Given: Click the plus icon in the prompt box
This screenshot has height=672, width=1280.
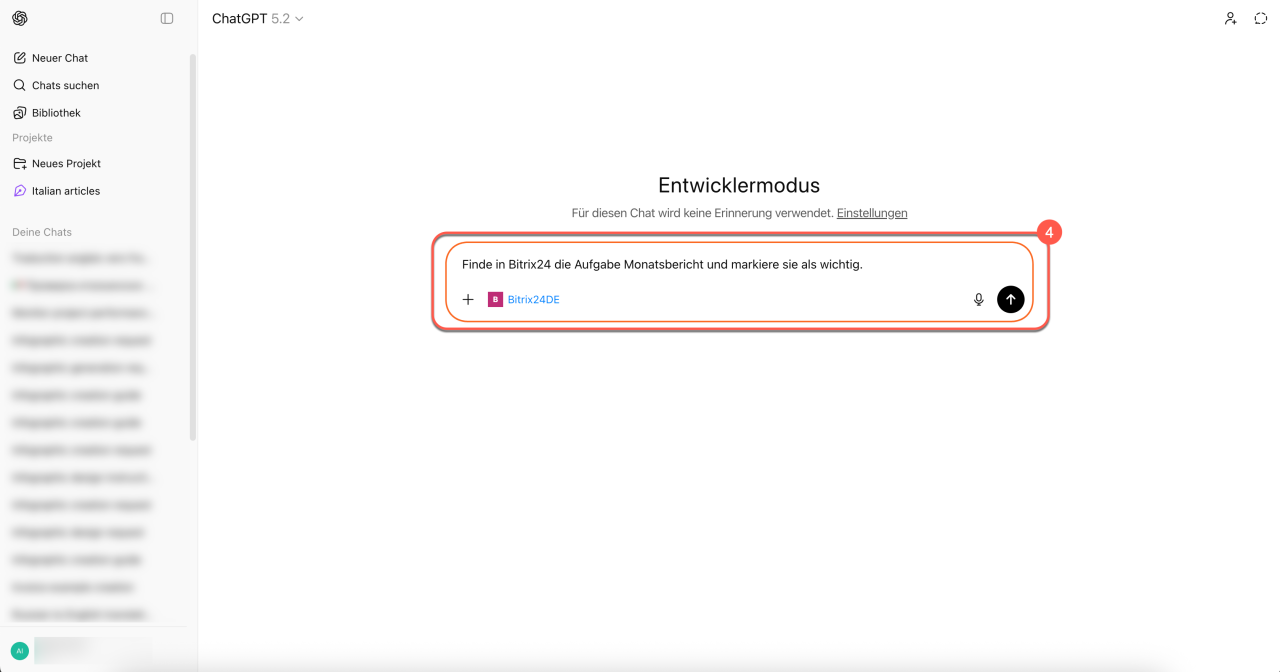Looking at the screenshot, I should [x=468, y=299].
